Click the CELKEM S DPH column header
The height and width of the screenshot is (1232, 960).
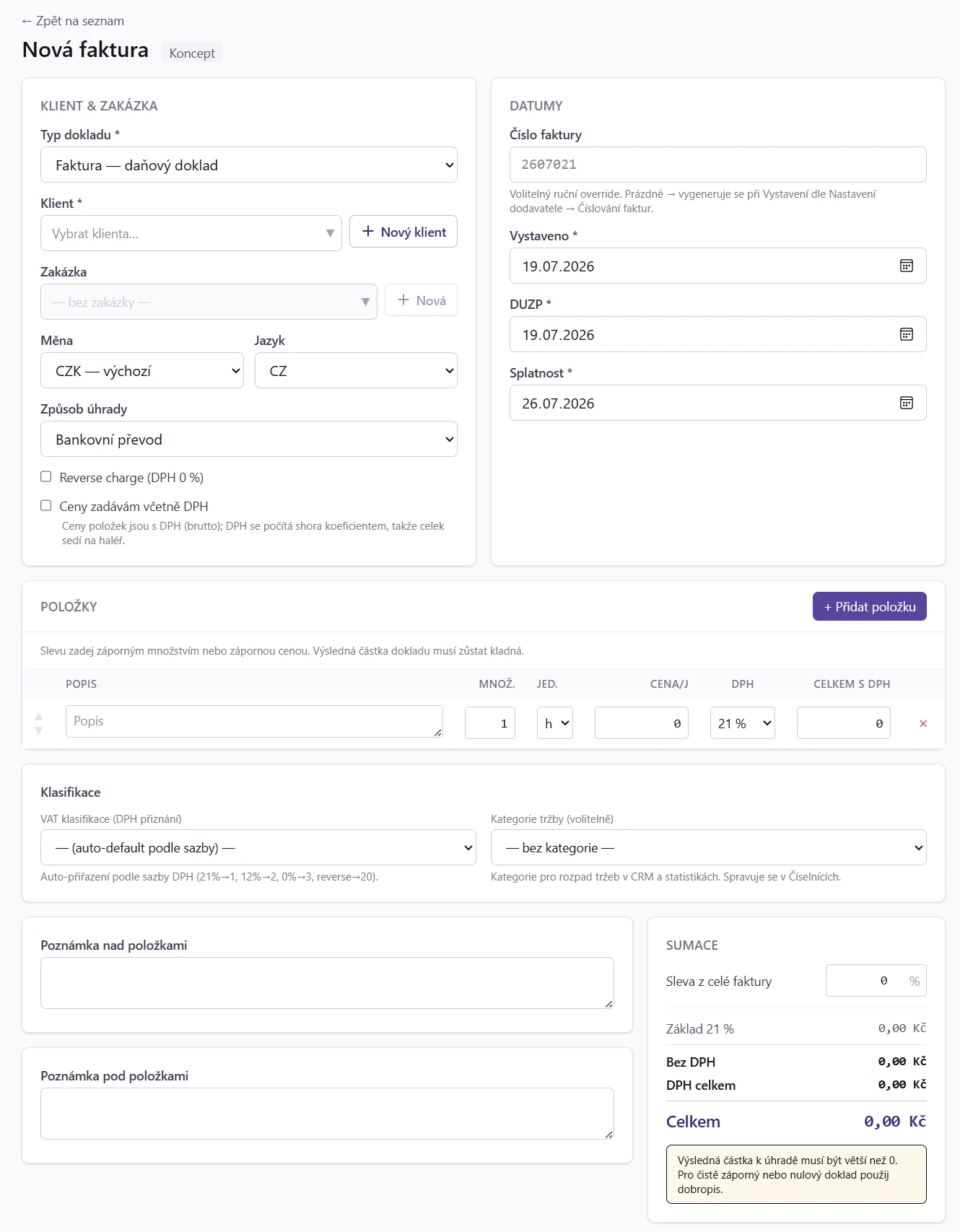[x=852, y=683]
